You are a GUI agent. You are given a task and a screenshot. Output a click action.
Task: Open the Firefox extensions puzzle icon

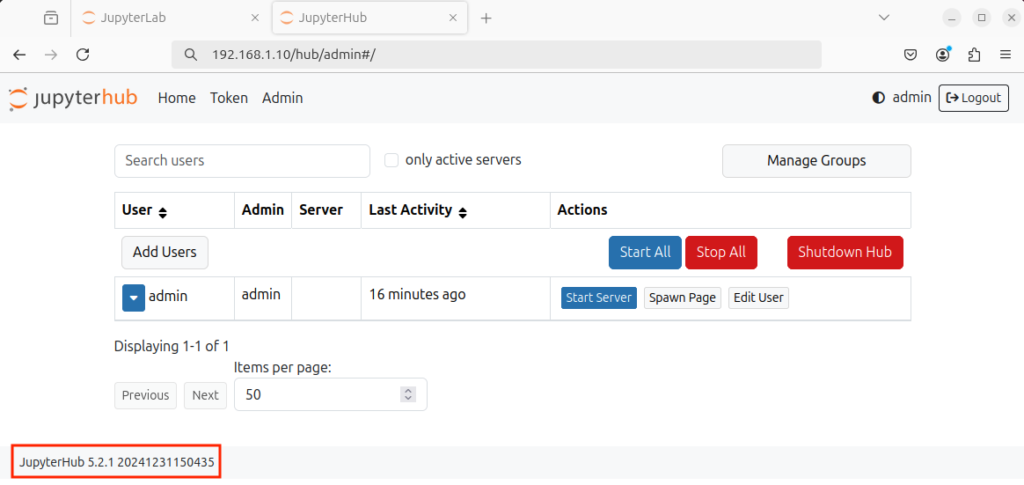(975, 55)
